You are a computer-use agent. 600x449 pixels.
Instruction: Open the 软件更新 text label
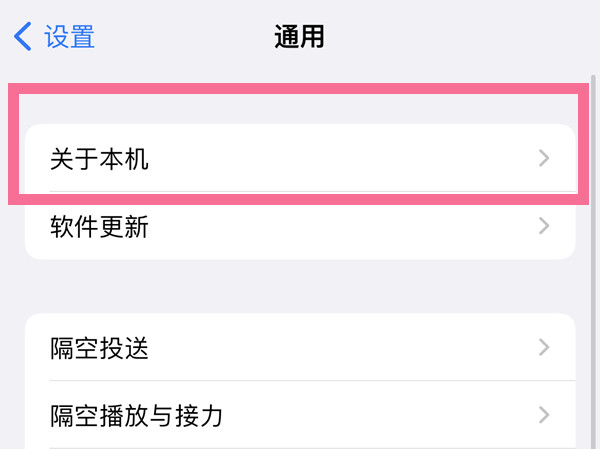(x=99, y=227)
